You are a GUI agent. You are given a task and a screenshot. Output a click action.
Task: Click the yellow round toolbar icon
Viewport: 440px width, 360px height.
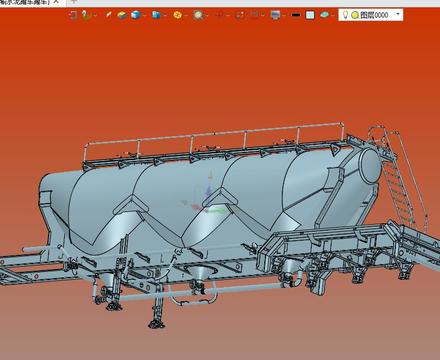tap(178, 15)
